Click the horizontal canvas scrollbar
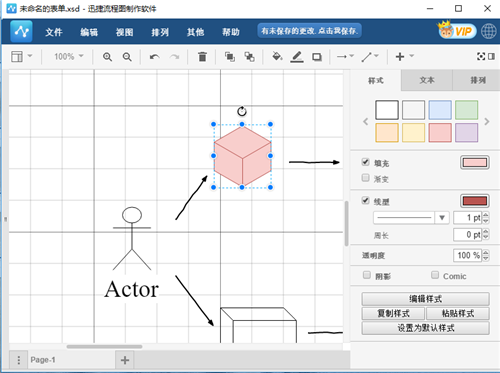The height and width of the screenshot is (373, 500). [104, 347]
